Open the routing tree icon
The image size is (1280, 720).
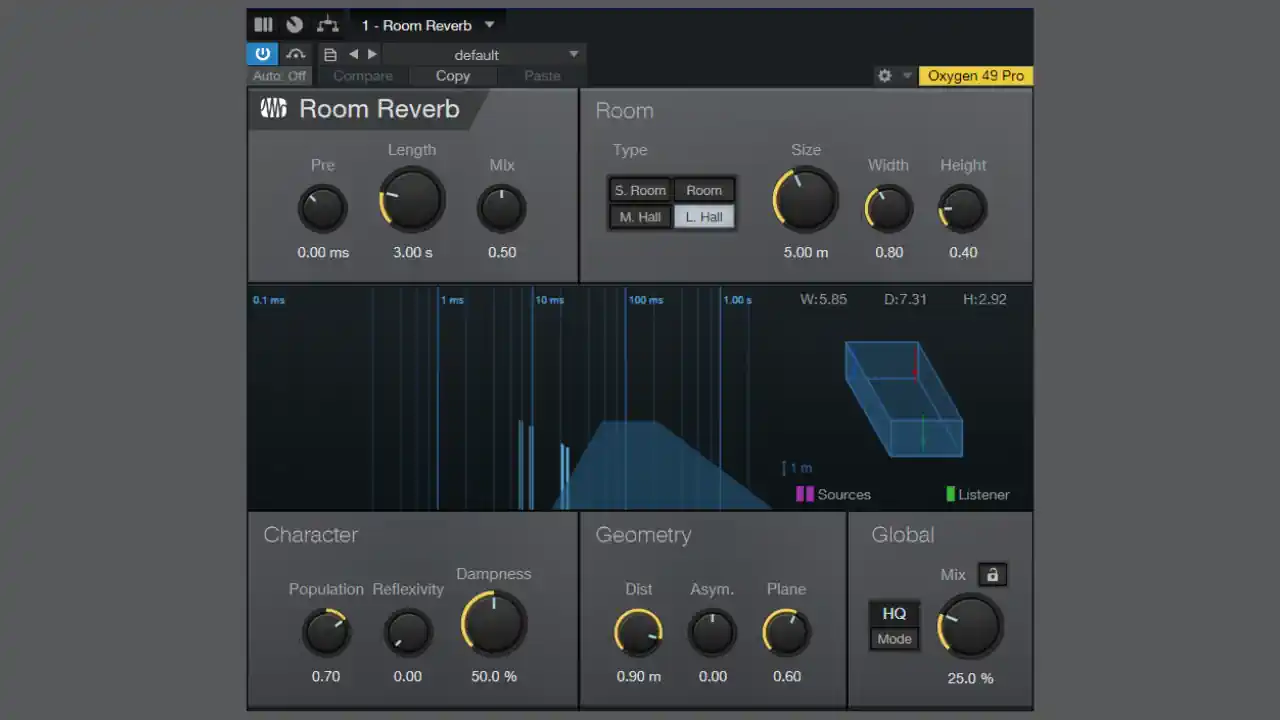pyautogui.click(x=327, y=25)
